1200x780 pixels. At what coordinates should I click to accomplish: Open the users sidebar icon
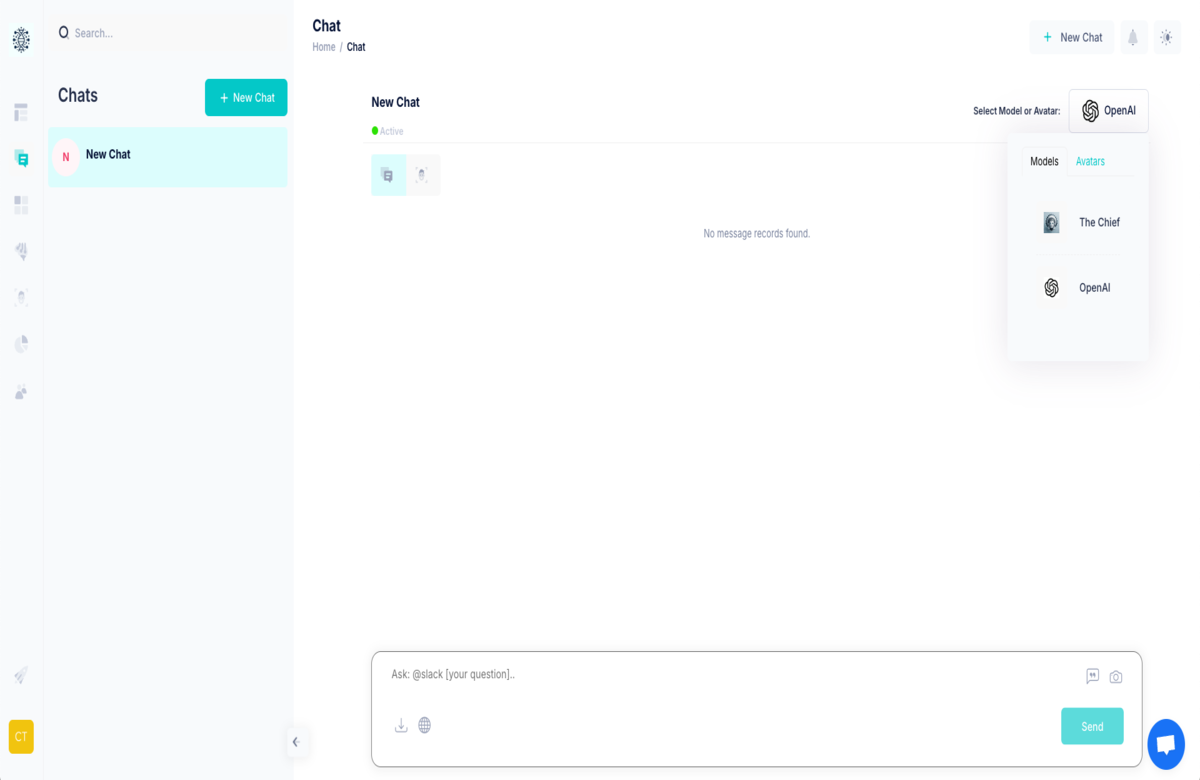pyautogui.click(x=21, y=392)
